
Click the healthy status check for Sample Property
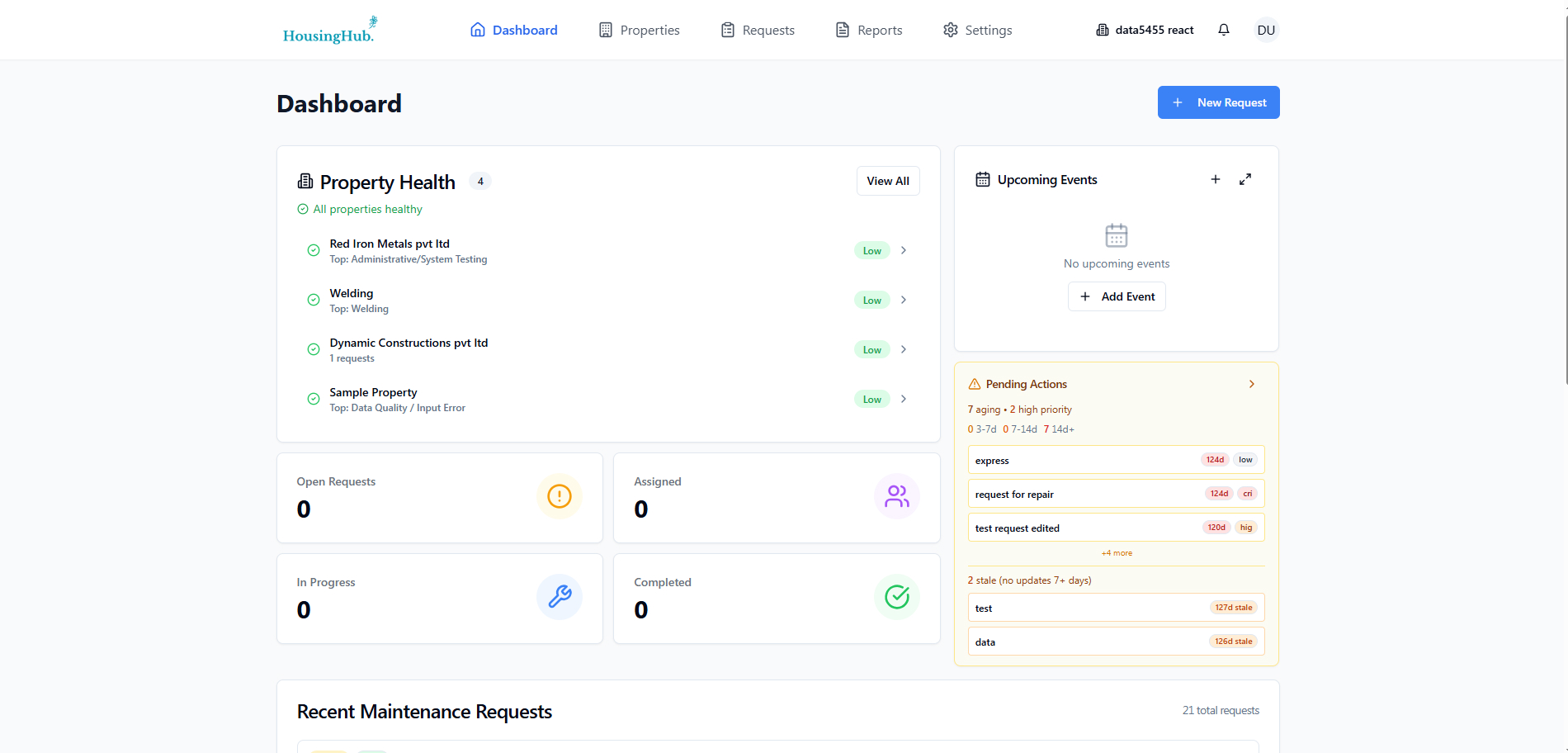click(x=314, y=398)
